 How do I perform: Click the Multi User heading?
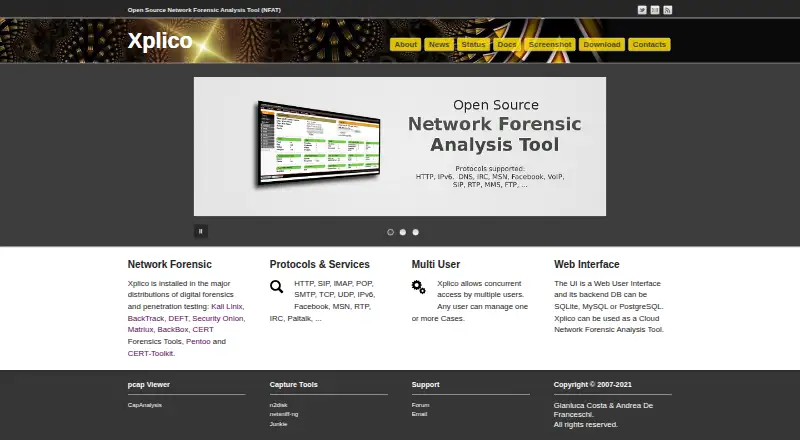[x=436, y=264]
